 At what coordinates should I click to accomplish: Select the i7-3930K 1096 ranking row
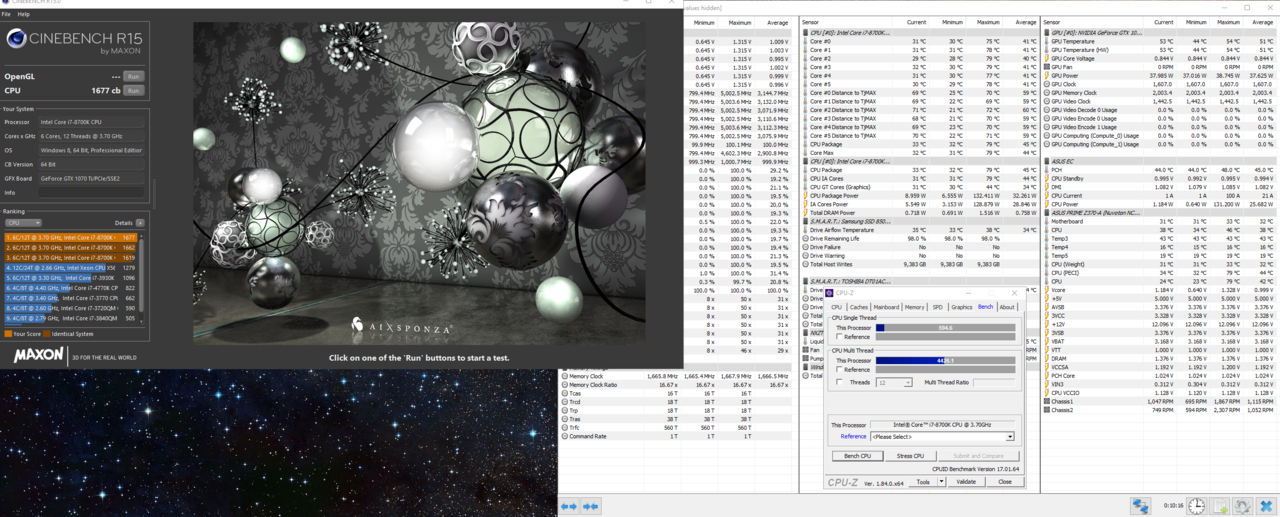[x=71, y=278]
